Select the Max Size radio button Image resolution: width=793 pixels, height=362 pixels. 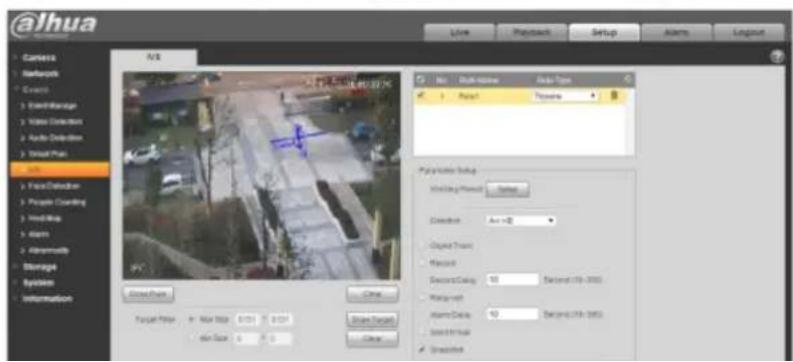coord(192,320)
